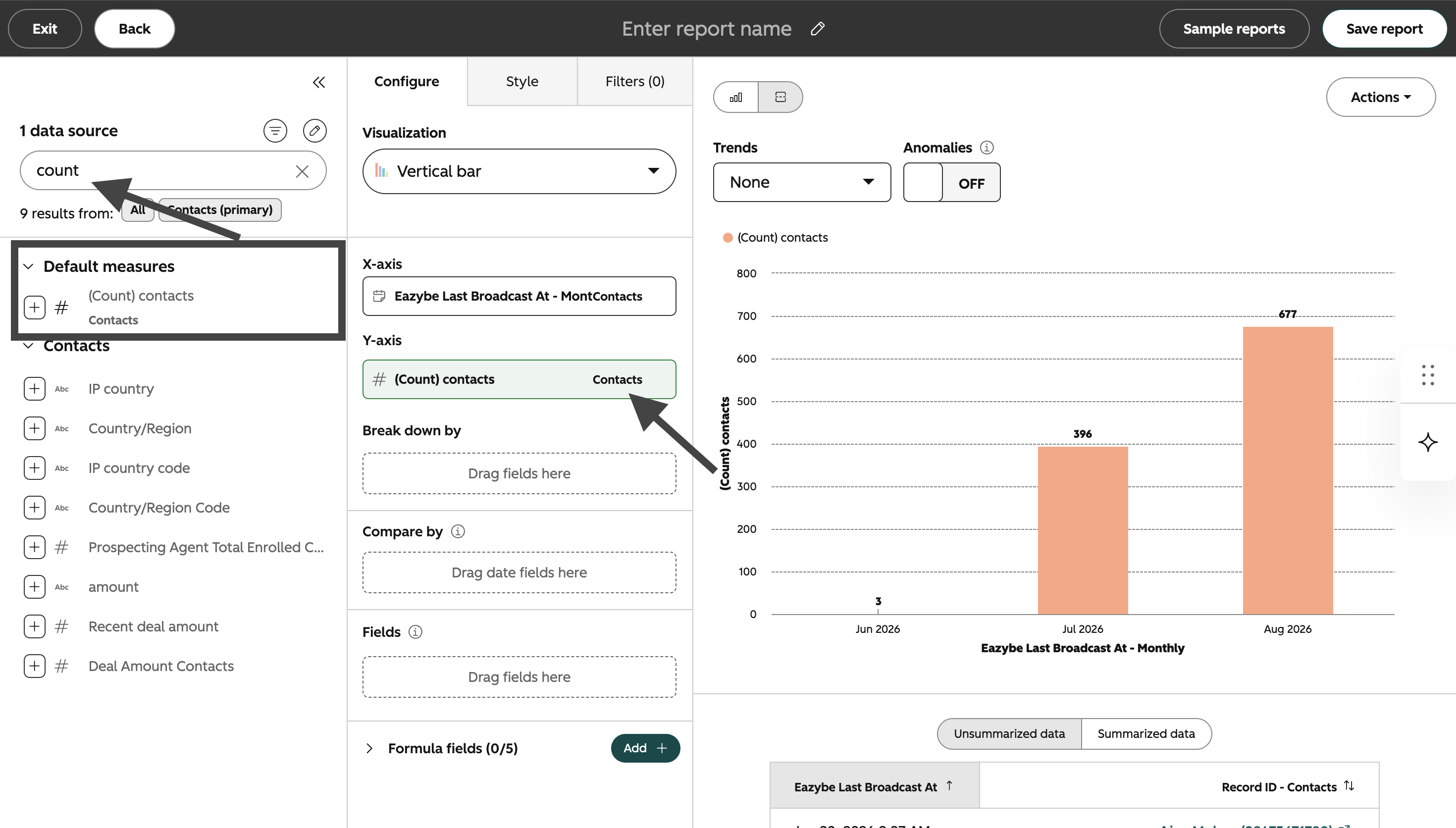Screen dimensions: 1456x828
Task: Add the IP country code field
Action: pyautogui.click(x=35, y=468)
